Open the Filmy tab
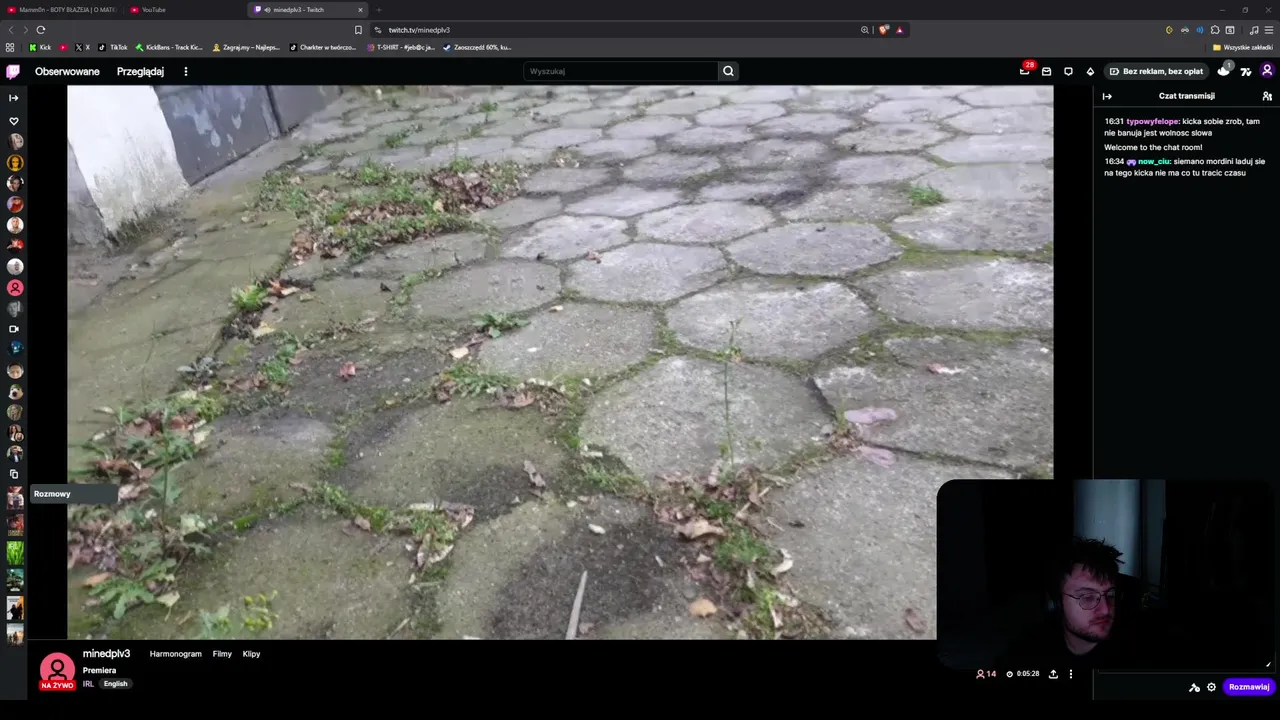Screen dimensions: 1280x720 point(222,654)
